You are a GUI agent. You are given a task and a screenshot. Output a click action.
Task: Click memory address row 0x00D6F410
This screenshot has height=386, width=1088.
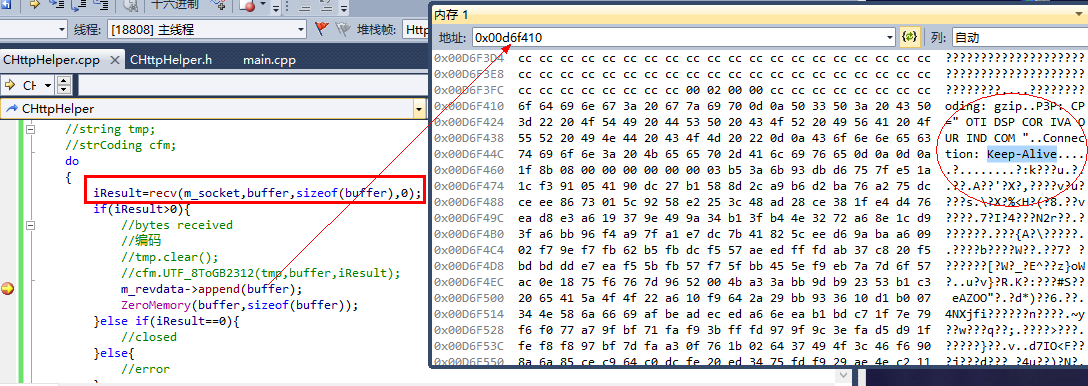pyautogui.click(x=469, y=106)
